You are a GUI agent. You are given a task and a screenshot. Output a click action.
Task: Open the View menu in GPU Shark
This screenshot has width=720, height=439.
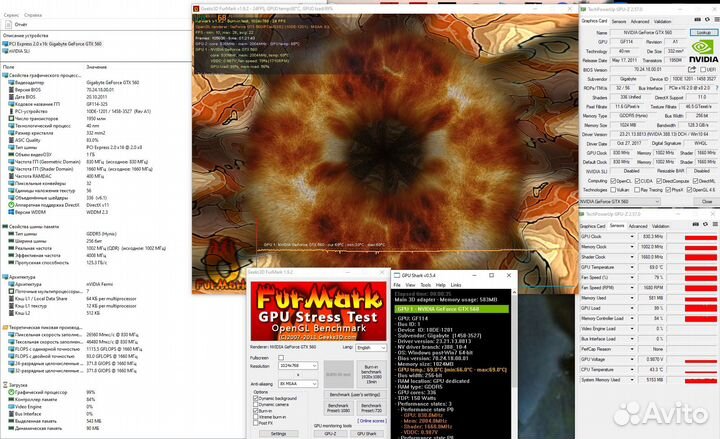pos(411,285)
